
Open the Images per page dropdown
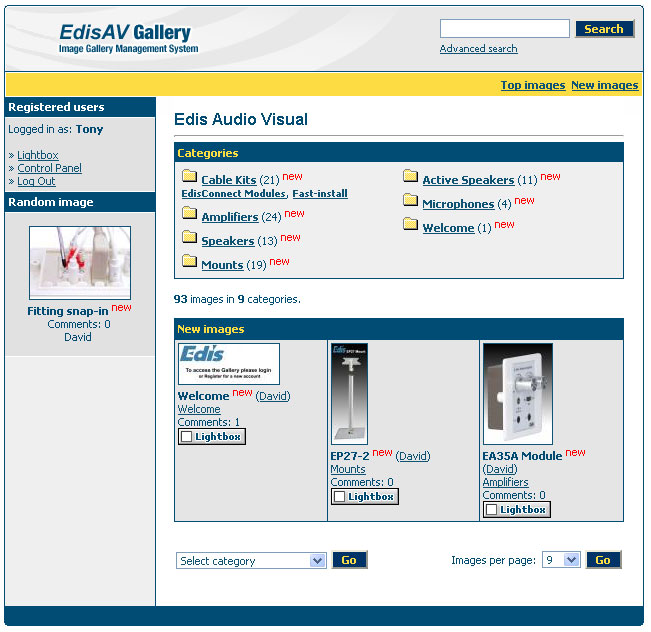[x=561, y=560]
